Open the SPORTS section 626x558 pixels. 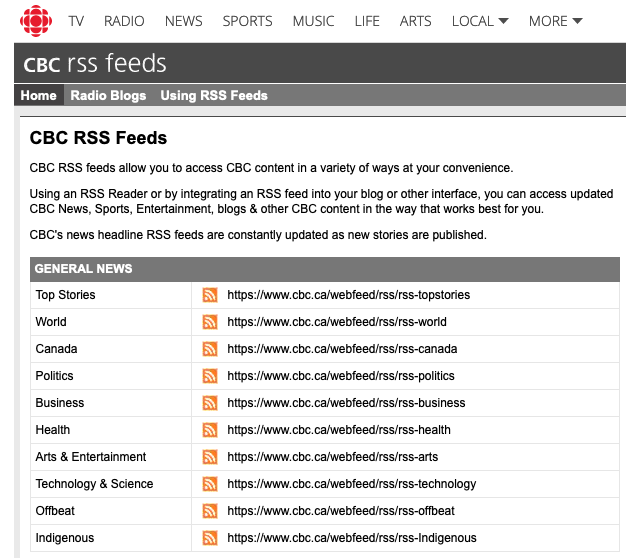pyautogui.click(x=248, y=21)
